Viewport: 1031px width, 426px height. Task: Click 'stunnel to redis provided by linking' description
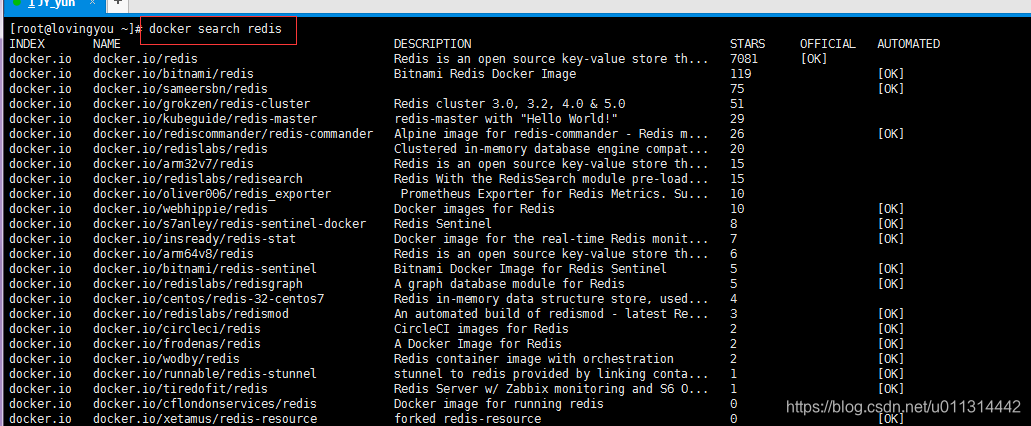click(x=551, y=374)
